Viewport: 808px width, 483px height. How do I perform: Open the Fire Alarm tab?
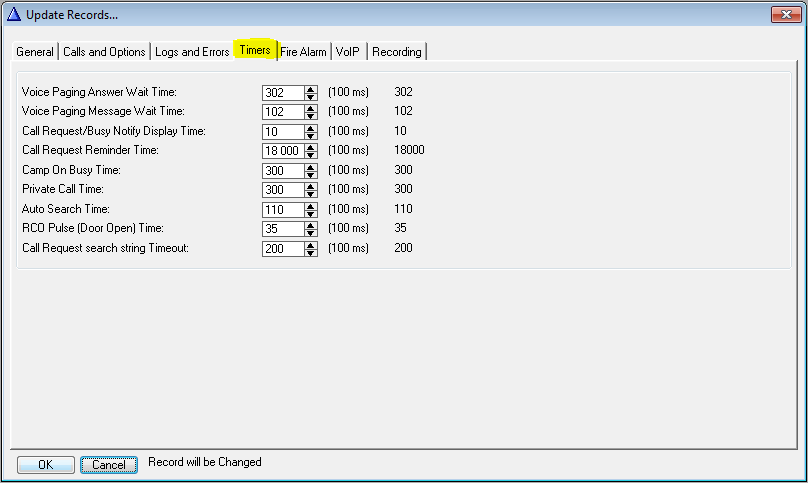click(304, 52)
